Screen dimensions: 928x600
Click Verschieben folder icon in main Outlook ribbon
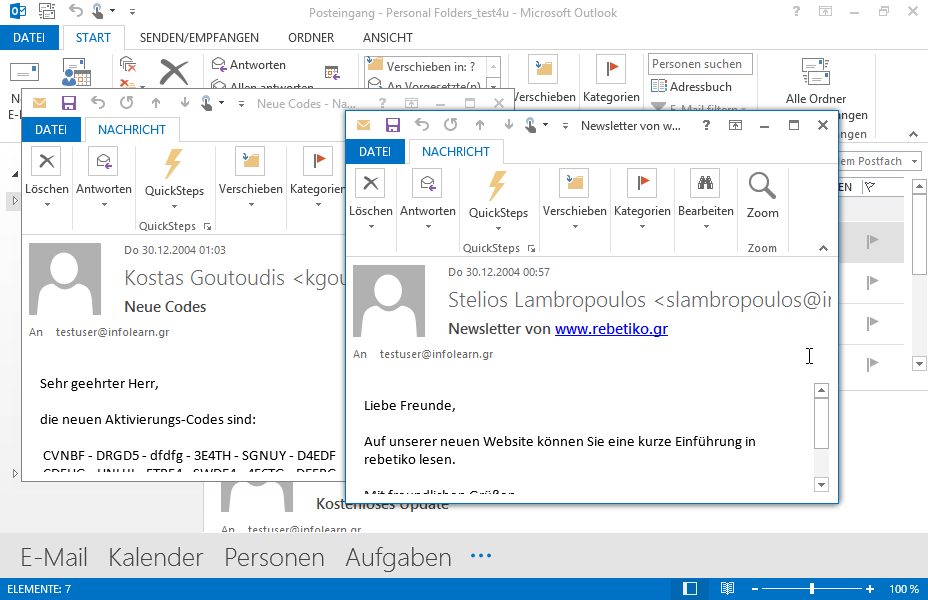[x=543, y=69]
